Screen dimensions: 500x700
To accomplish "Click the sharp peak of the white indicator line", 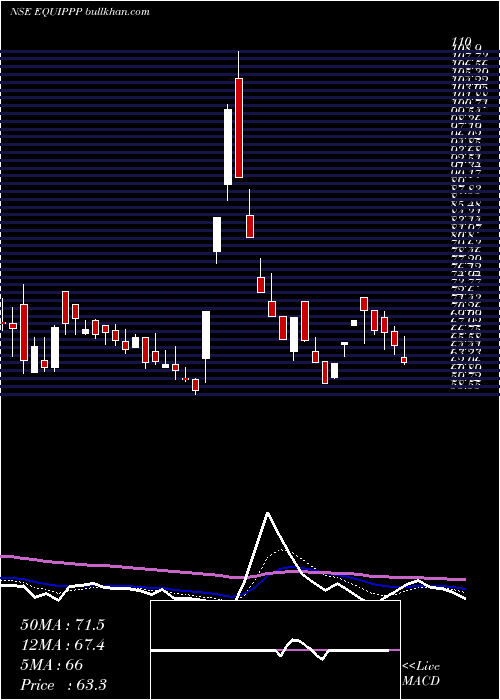I will (x=267, y=513).
